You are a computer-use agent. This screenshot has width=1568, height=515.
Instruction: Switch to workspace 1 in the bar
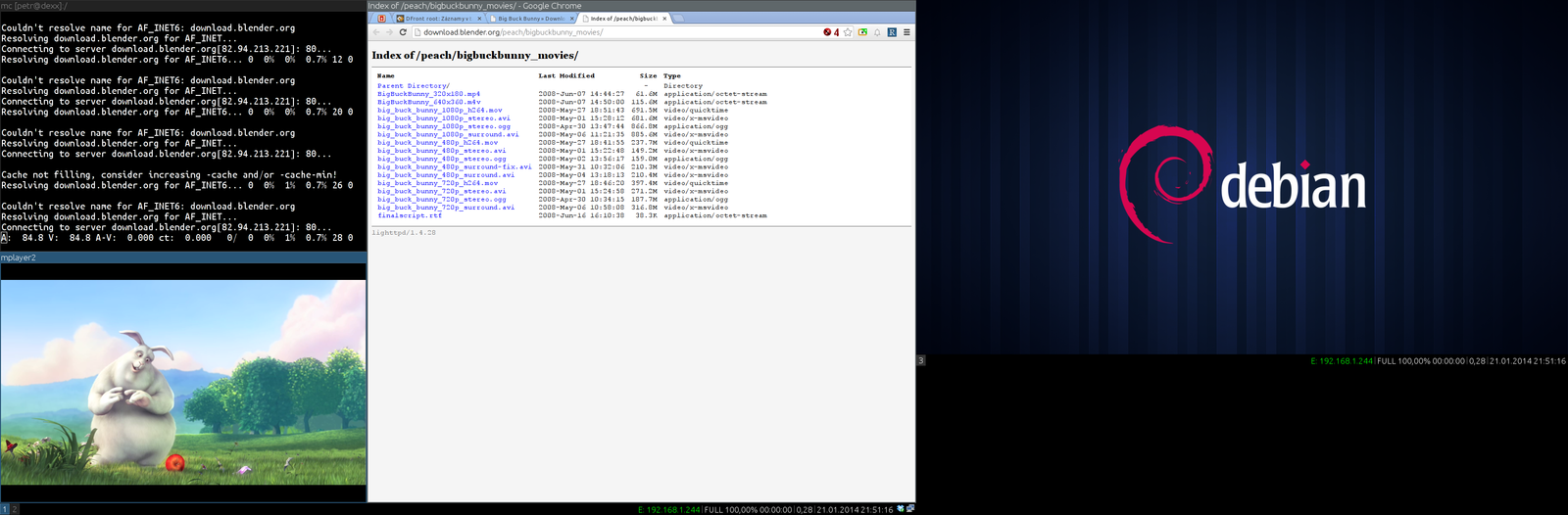4,509
